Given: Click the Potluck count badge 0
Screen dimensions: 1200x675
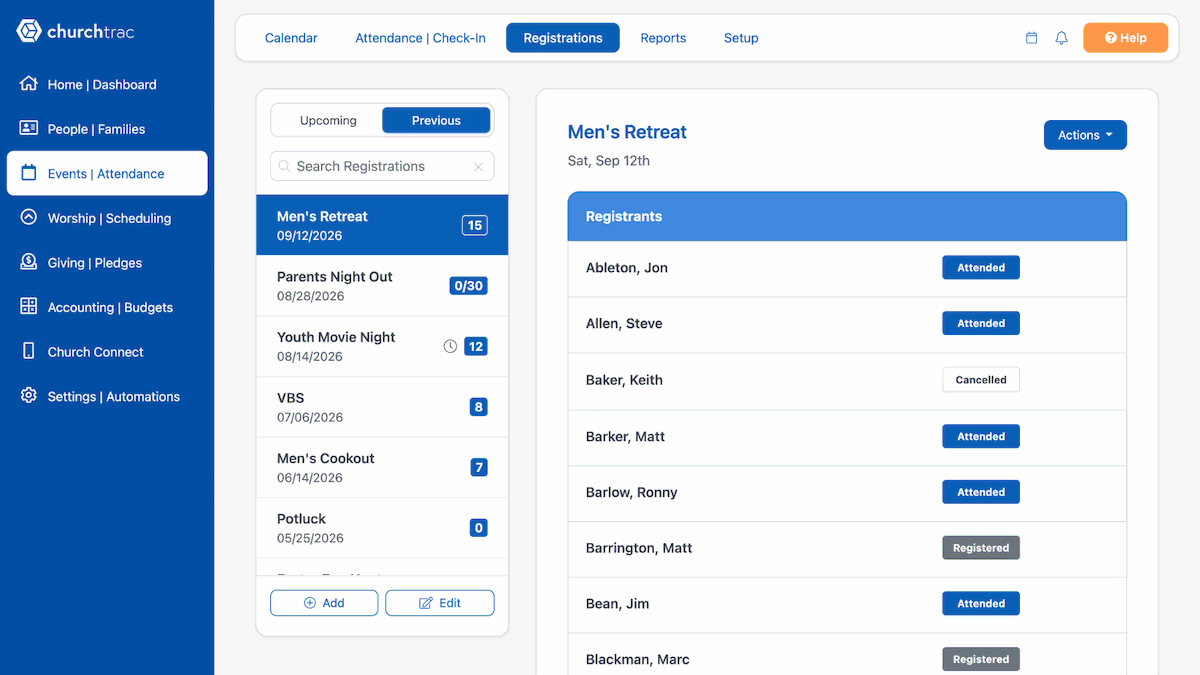Looking at the screenshot, I should pyautogui.click(x=479, y=528).
